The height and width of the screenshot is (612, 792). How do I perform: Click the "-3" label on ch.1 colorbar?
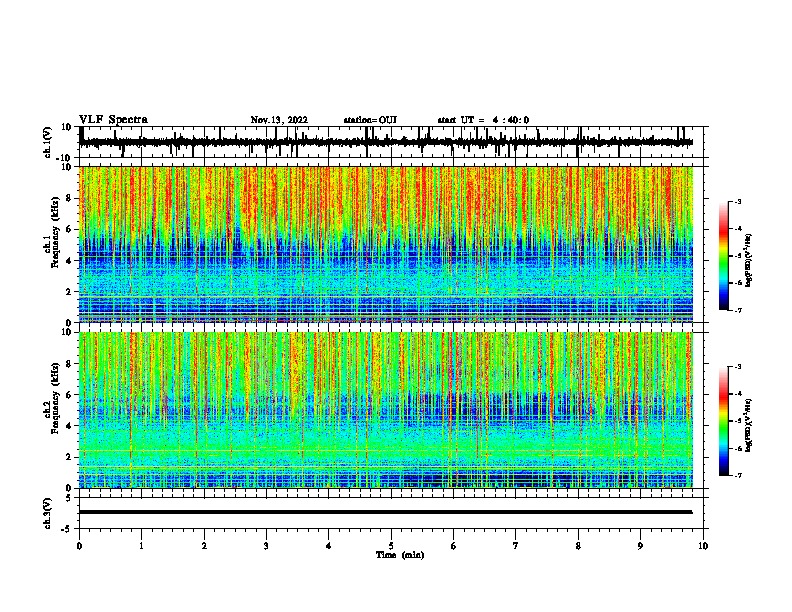[737, 201]
